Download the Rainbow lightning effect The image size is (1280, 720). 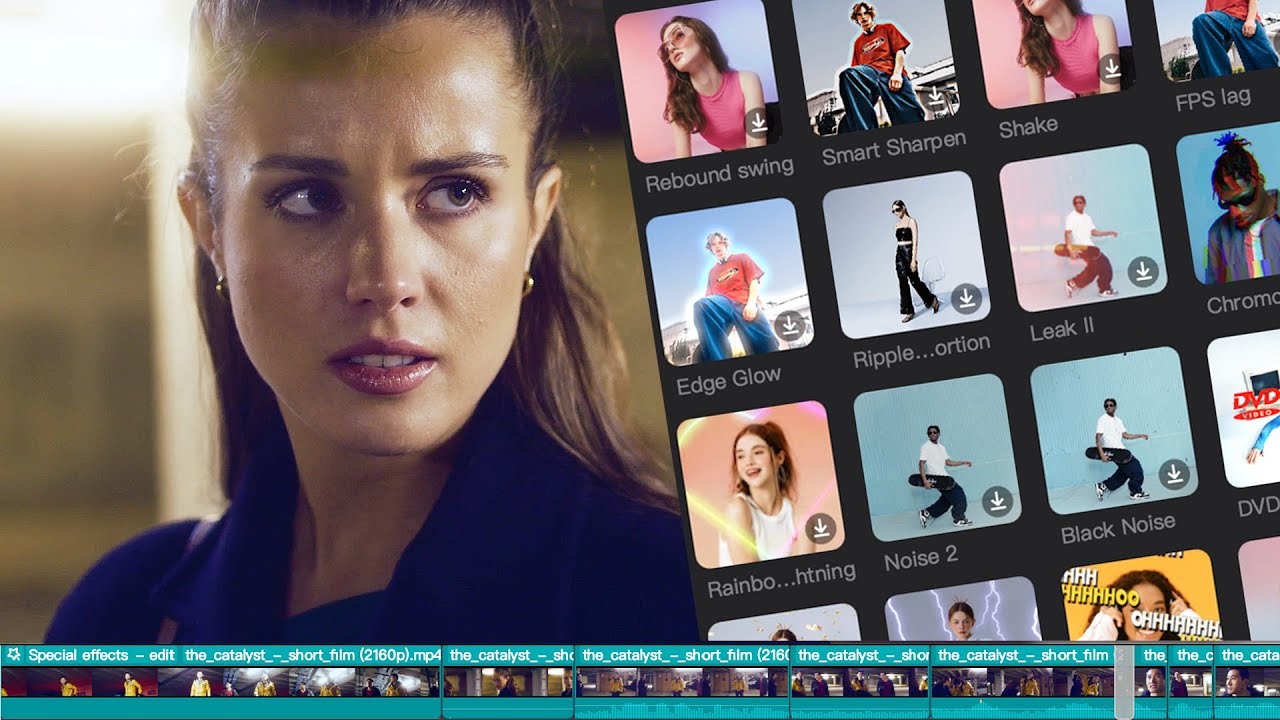pos(821,528)
